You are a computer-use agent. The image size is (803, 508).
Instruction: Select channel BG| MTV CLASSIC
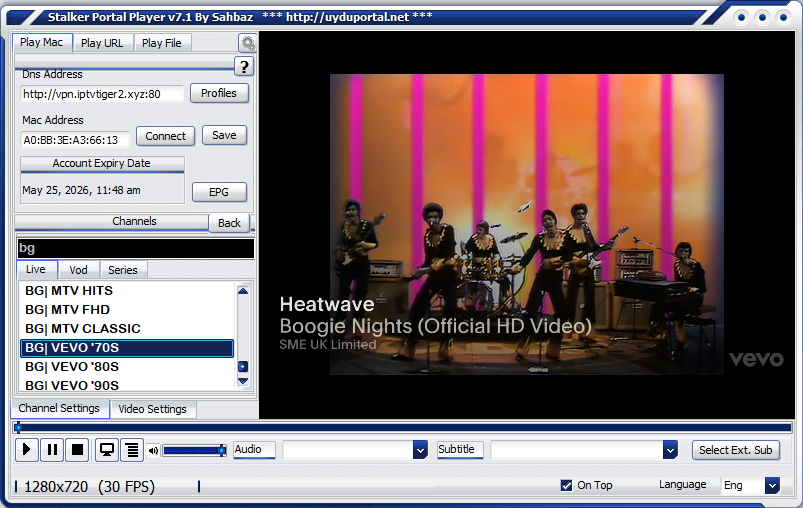[x=127, y=329]
